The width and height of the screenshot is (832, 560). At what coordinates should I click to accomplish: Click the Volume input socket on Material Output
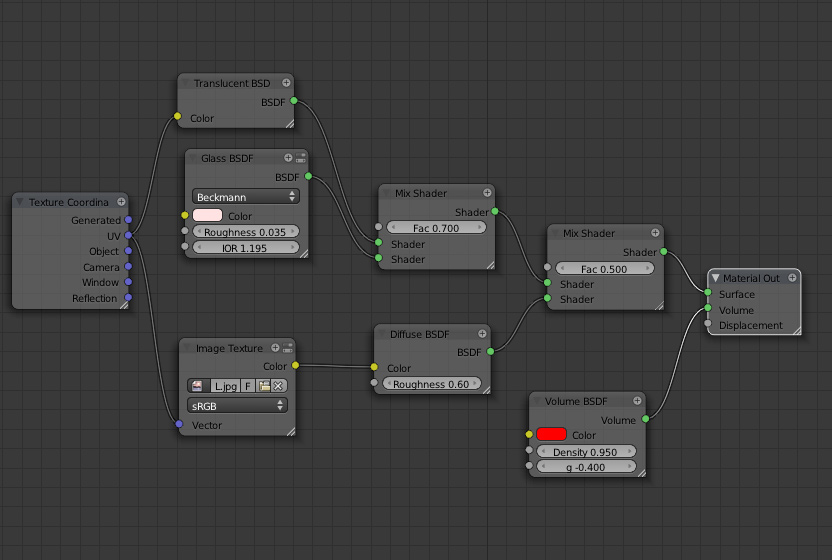tap(708, 308)
